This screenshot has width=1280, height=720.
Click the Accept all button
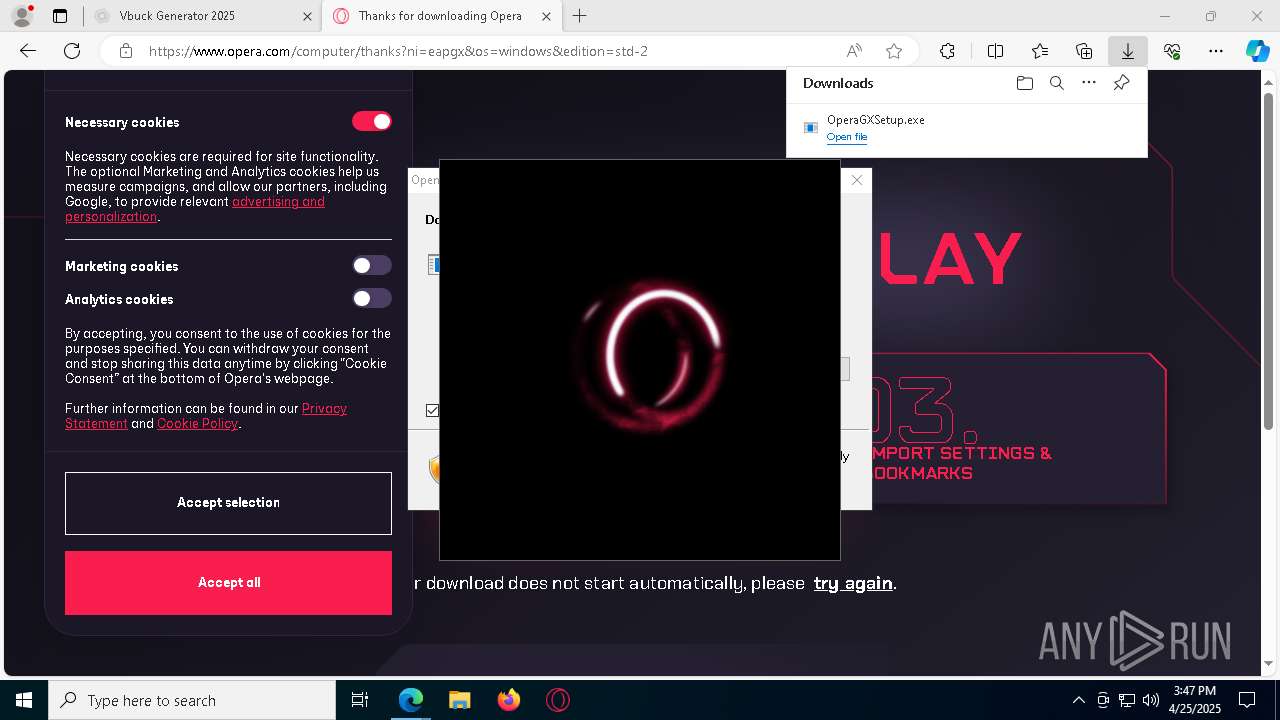coord(228,583)
